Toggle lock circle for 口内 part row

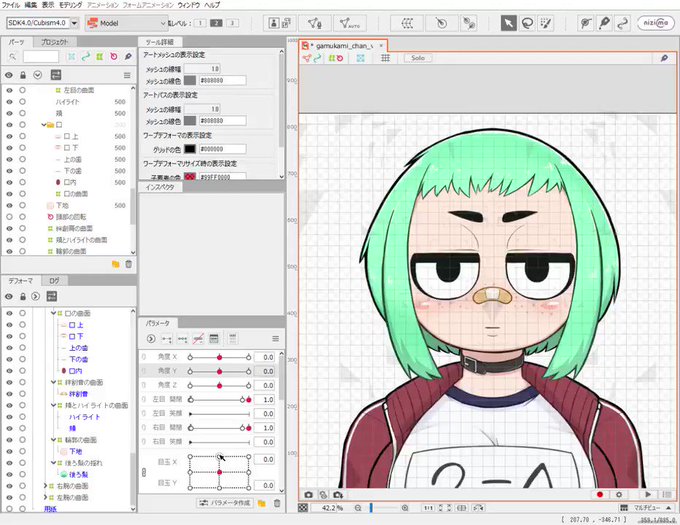click(22, 183)
